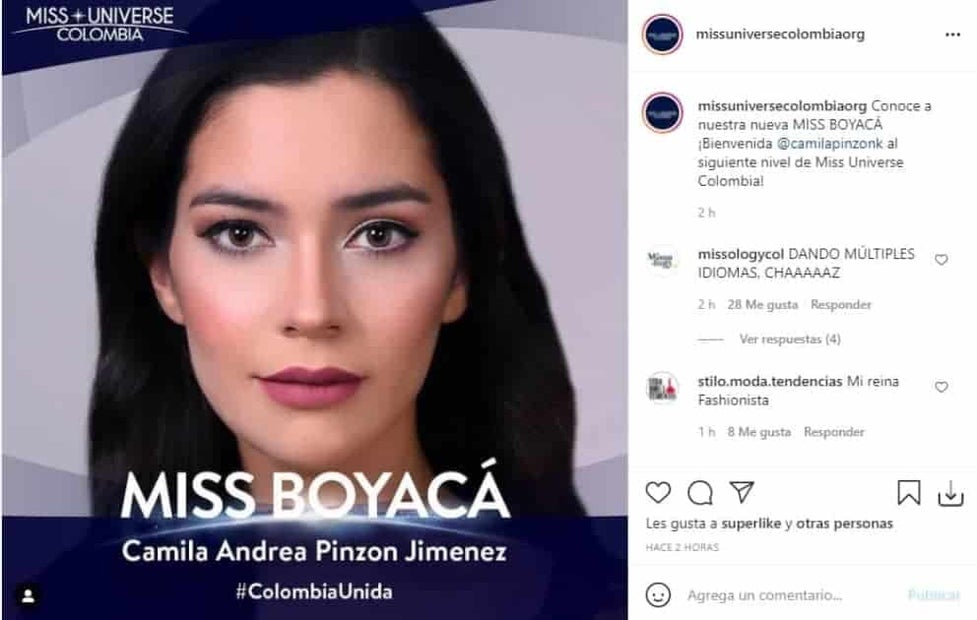
Task: Open emoji picker smiley icon
Action: 658,594
